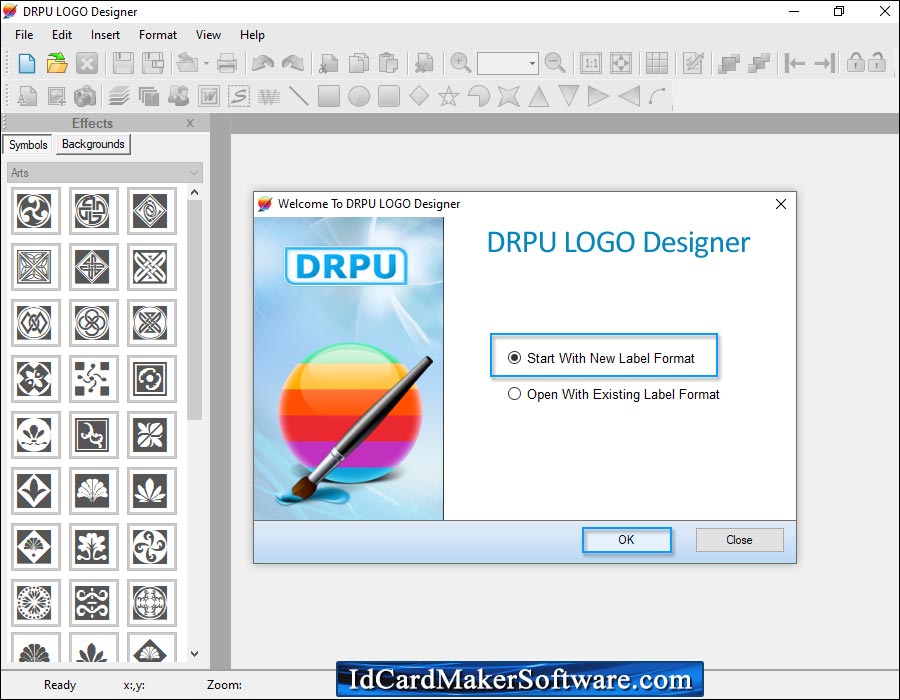
Task: Select the line drawing tool
Action: pos(298,96)
